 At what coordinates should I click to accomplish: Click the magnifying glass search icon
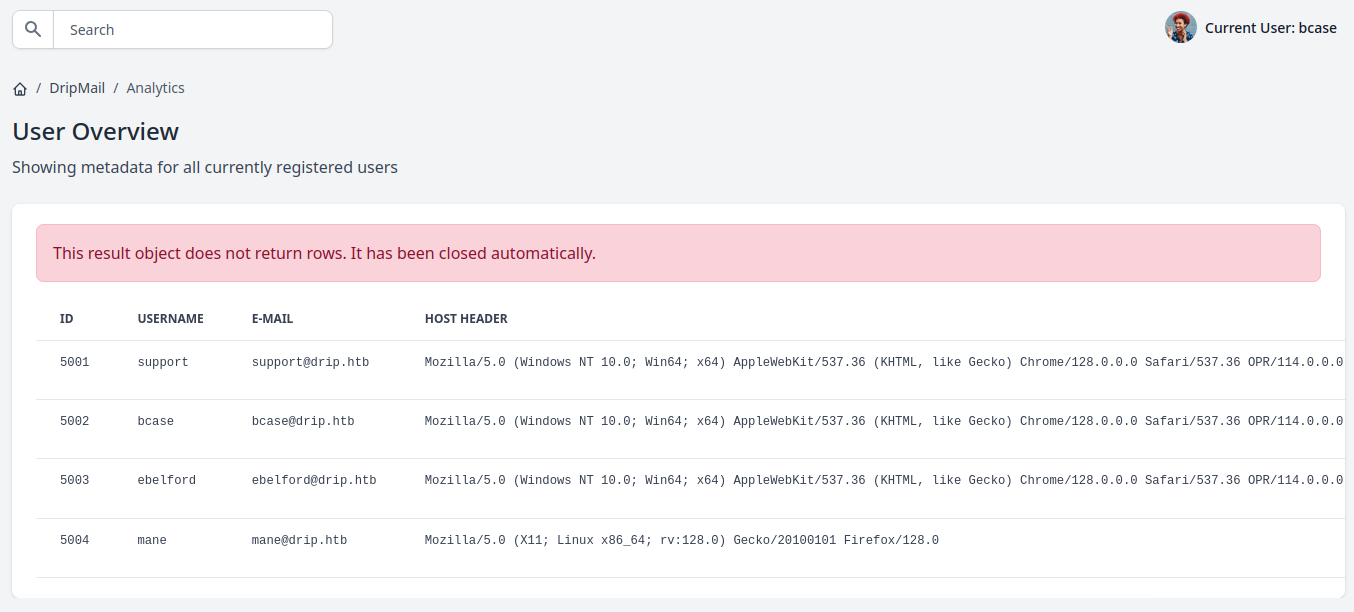click(x=33, y=30)
